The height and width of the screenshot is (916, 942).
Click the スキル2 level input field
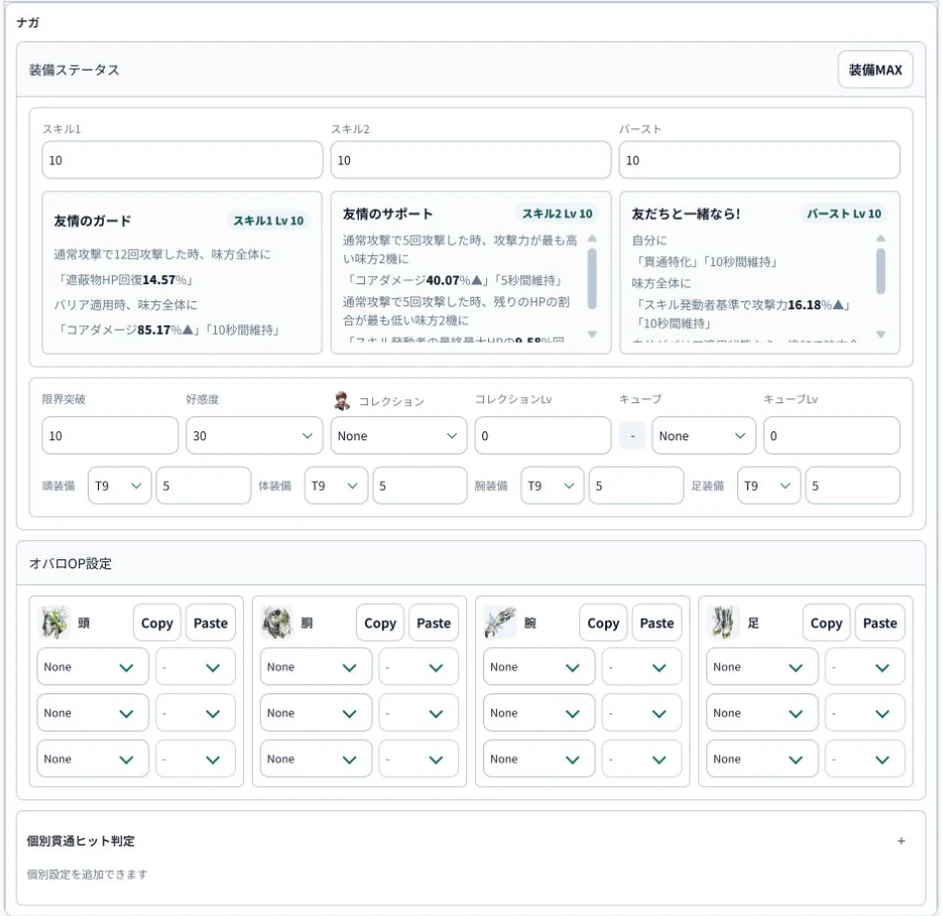click(x=470, y=160)
